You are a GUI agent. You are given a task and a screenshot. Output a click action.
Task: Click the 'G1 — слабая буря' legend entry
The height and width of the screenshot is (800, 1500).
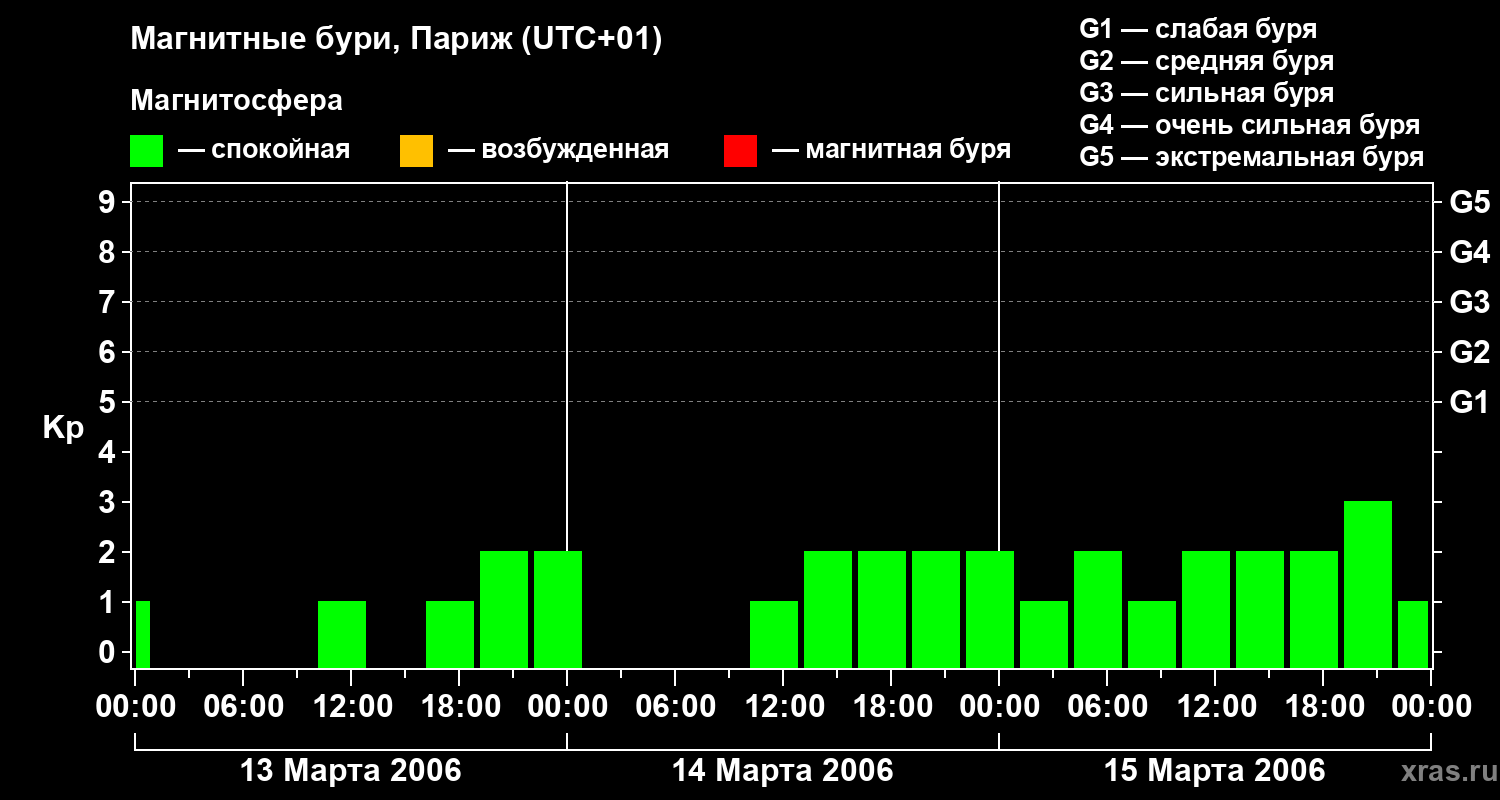tap(1199, 29)
